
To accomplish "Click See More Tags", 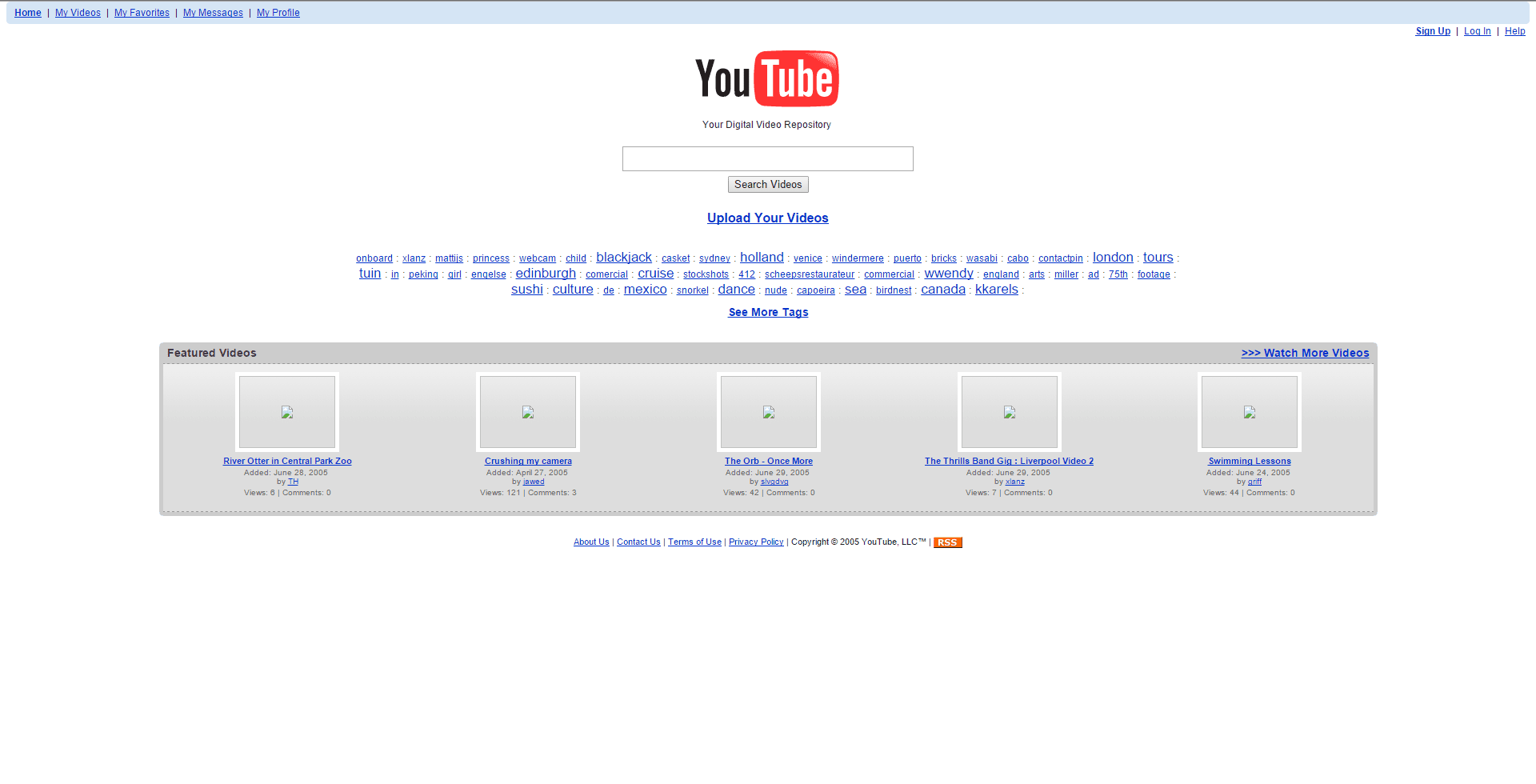I will (x=767, y=312).
